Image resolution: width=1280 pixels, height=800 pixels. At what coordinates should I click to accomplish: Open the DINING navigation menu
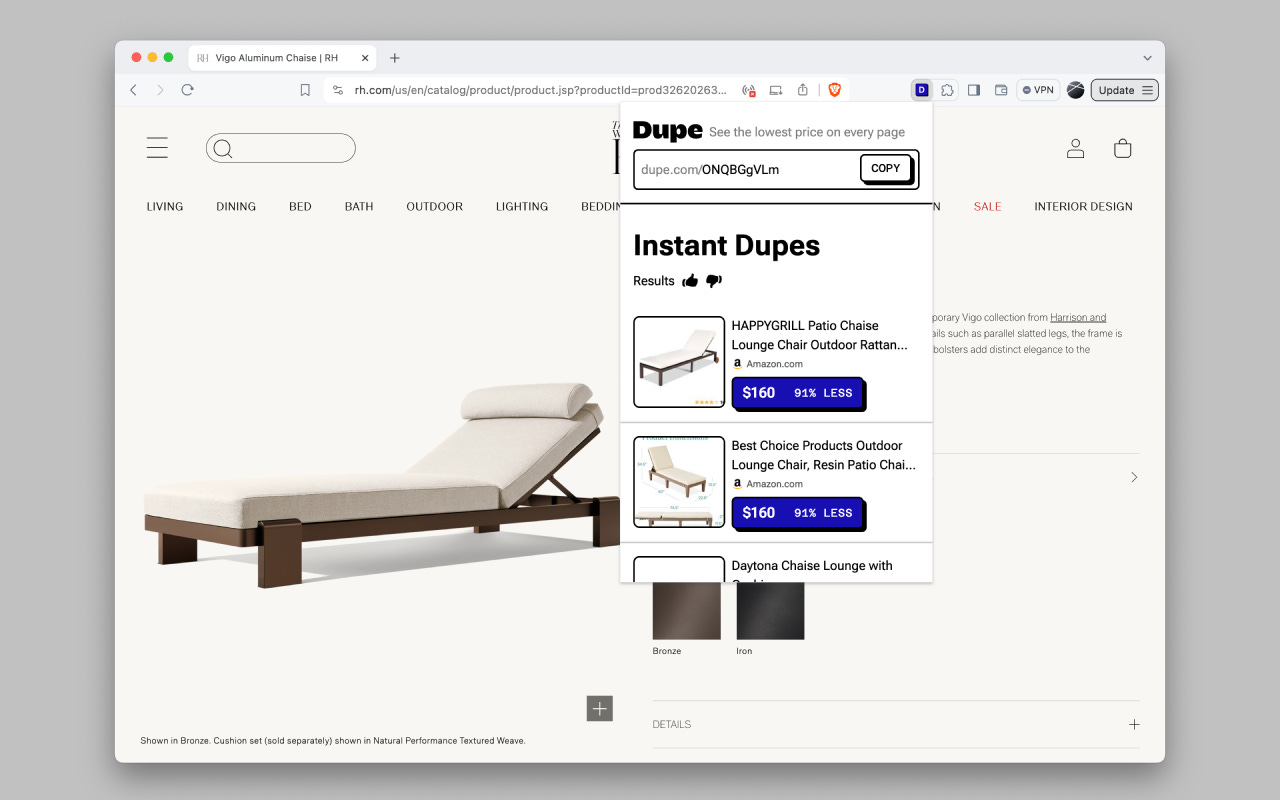click(236, 207)
